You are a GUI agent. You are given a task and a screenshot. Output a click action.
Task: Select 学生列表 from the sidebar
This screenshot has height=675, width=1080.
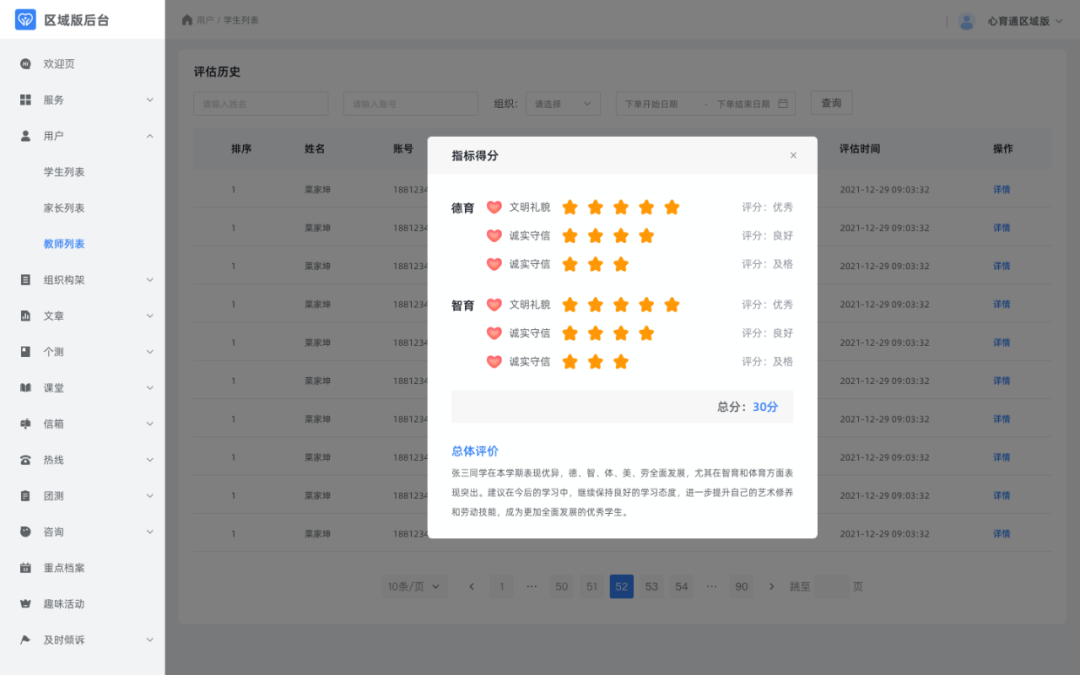point(66,171)
